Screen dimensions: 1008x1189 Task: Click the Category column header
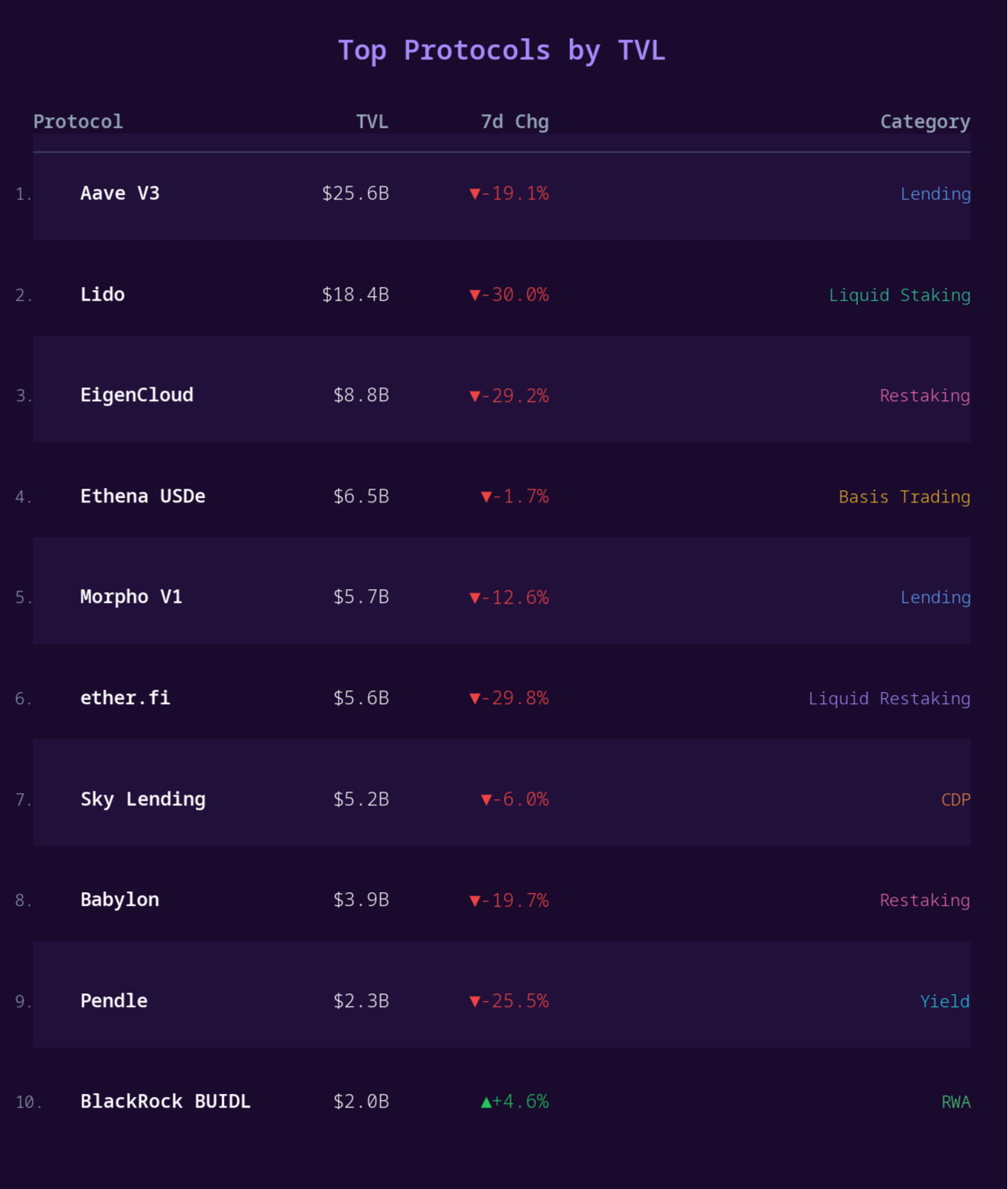[925, 122]
